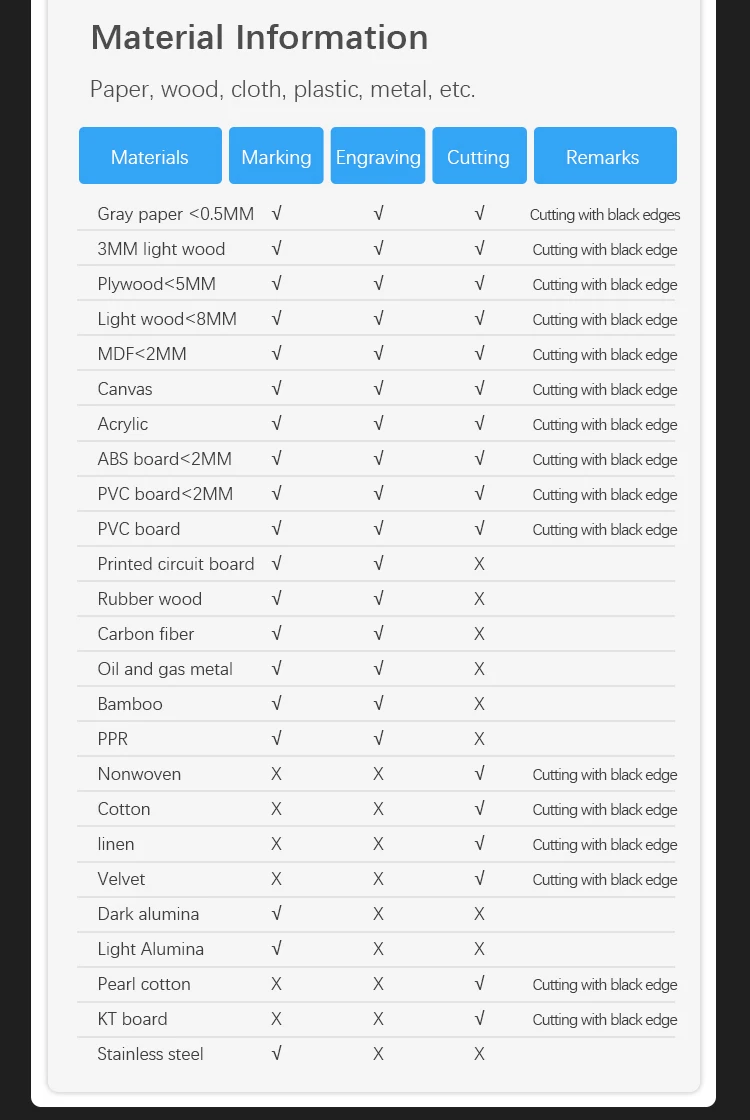Click the Cutting X for Printed circuit board
The image size is (750, 1120).
(x=479, y=564)
